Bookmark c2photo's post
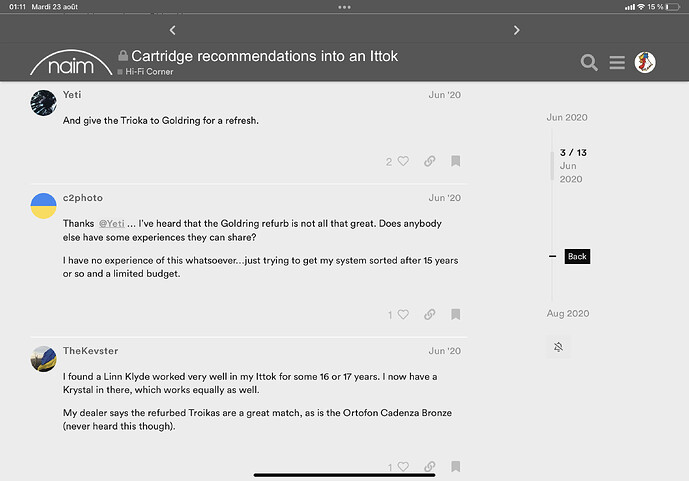689x481 pixels. click(x=455, y=314)
